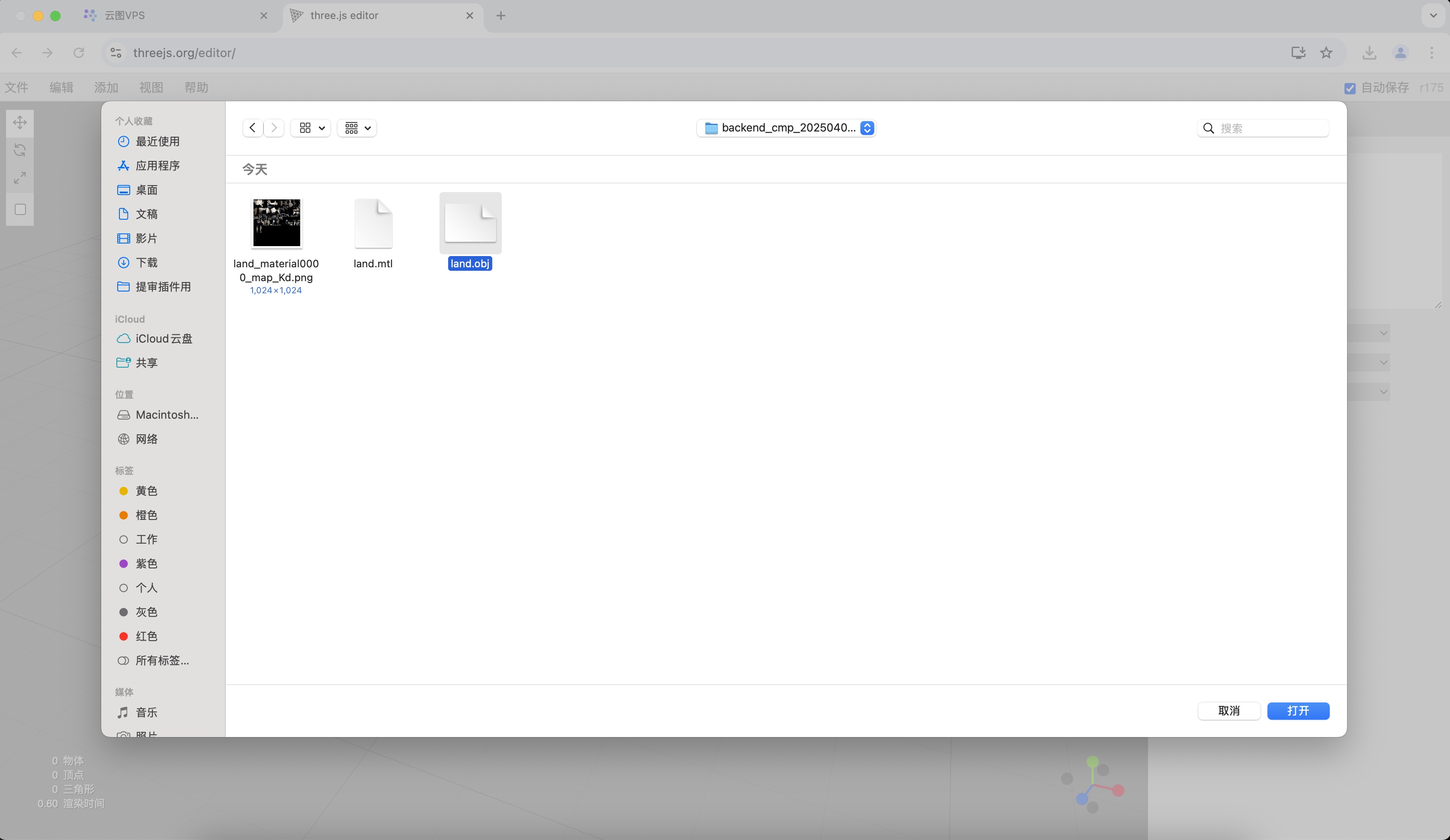The image size is (1450, 840).
Task: Open iCloud Drive in sidebar
Action: click(164, 339)
